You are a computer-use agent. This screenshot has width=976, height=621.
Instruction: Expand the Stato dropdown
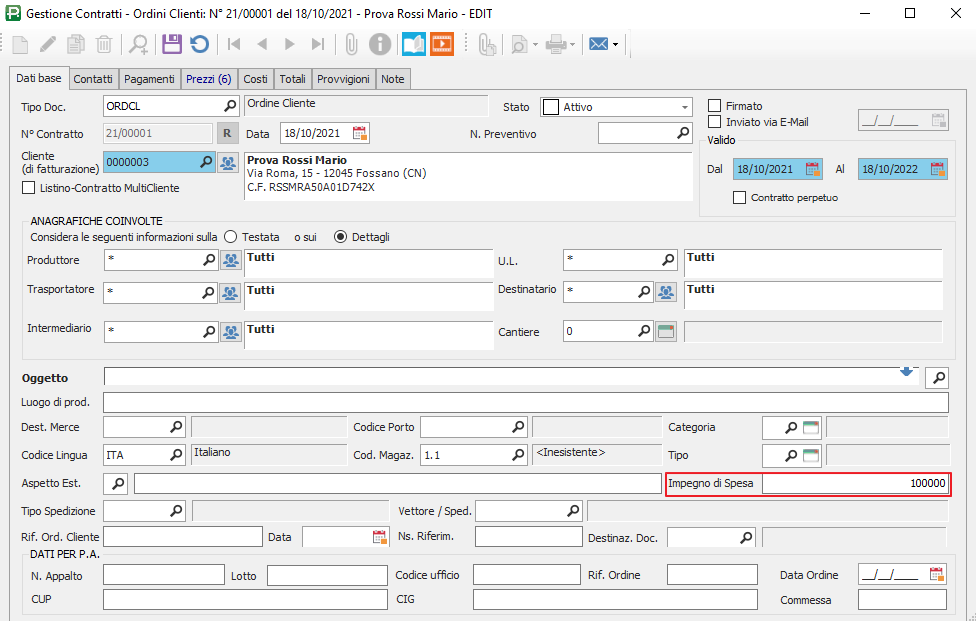coord(685,107)
